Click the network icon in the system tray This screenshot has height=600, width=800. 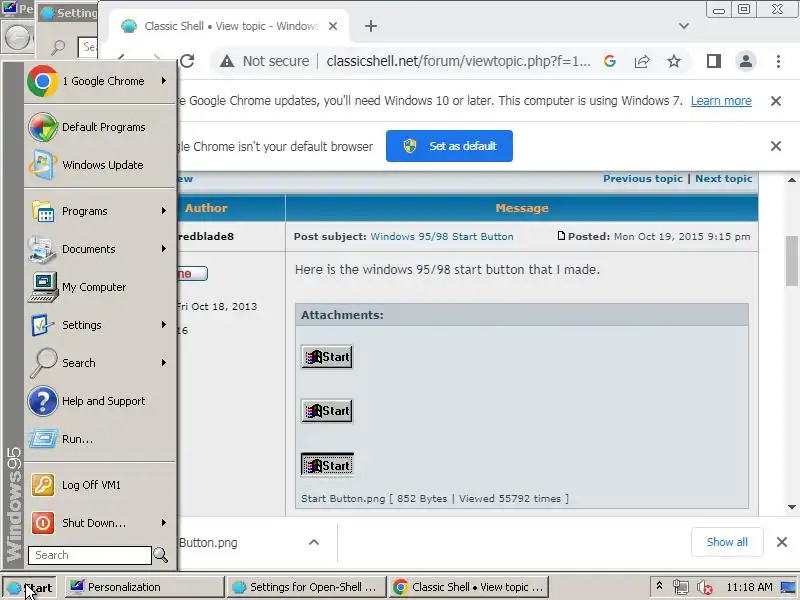point(681,587)
